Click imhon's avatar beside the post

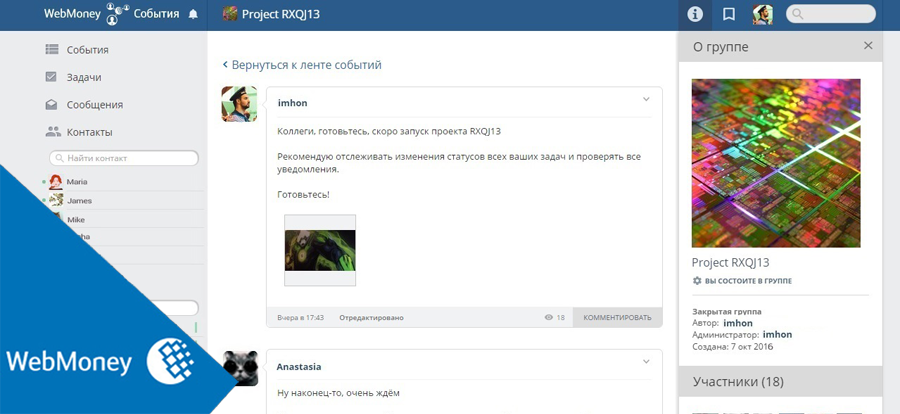point(239,104)
